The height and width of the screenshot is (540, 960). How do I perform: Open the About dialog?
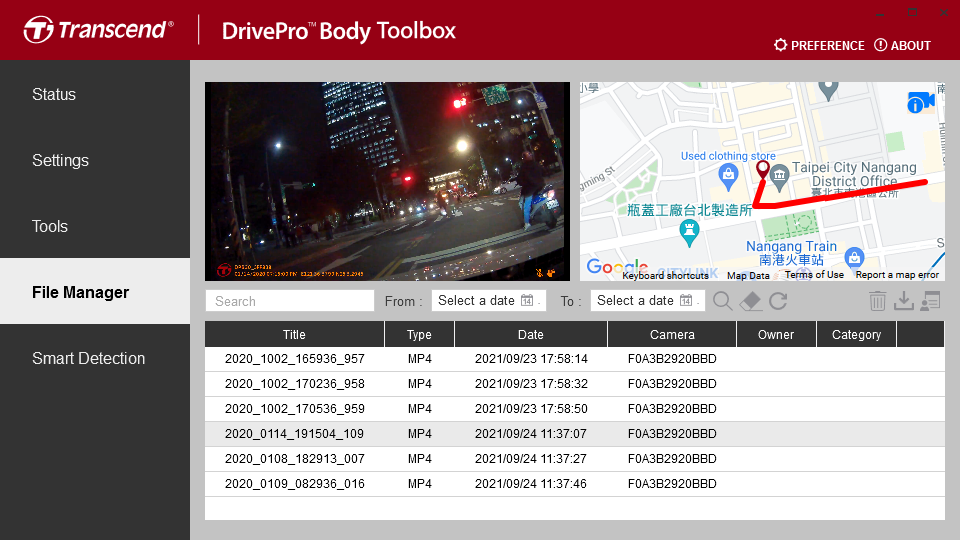pos(902,45)
